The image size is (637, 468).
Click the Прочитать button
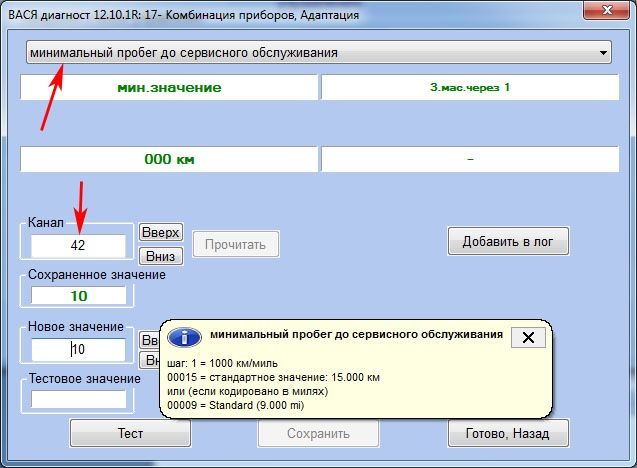[x=235, y=243]
